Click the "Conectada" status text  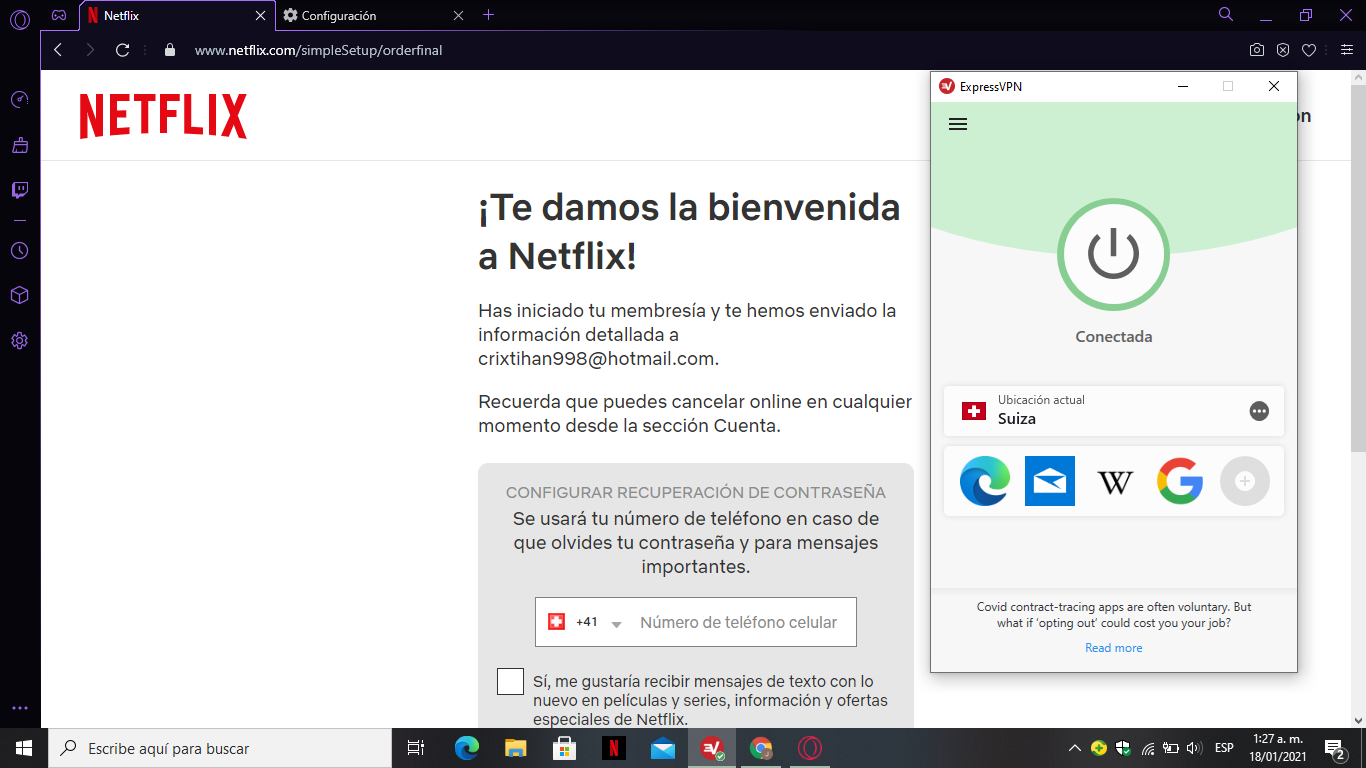[x=1114, y=337]
